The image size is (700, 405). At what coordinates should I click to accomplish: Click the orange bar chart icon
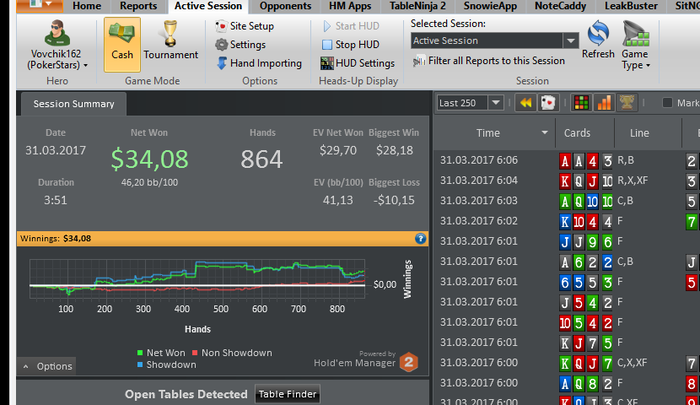click(x=604, y=103)
